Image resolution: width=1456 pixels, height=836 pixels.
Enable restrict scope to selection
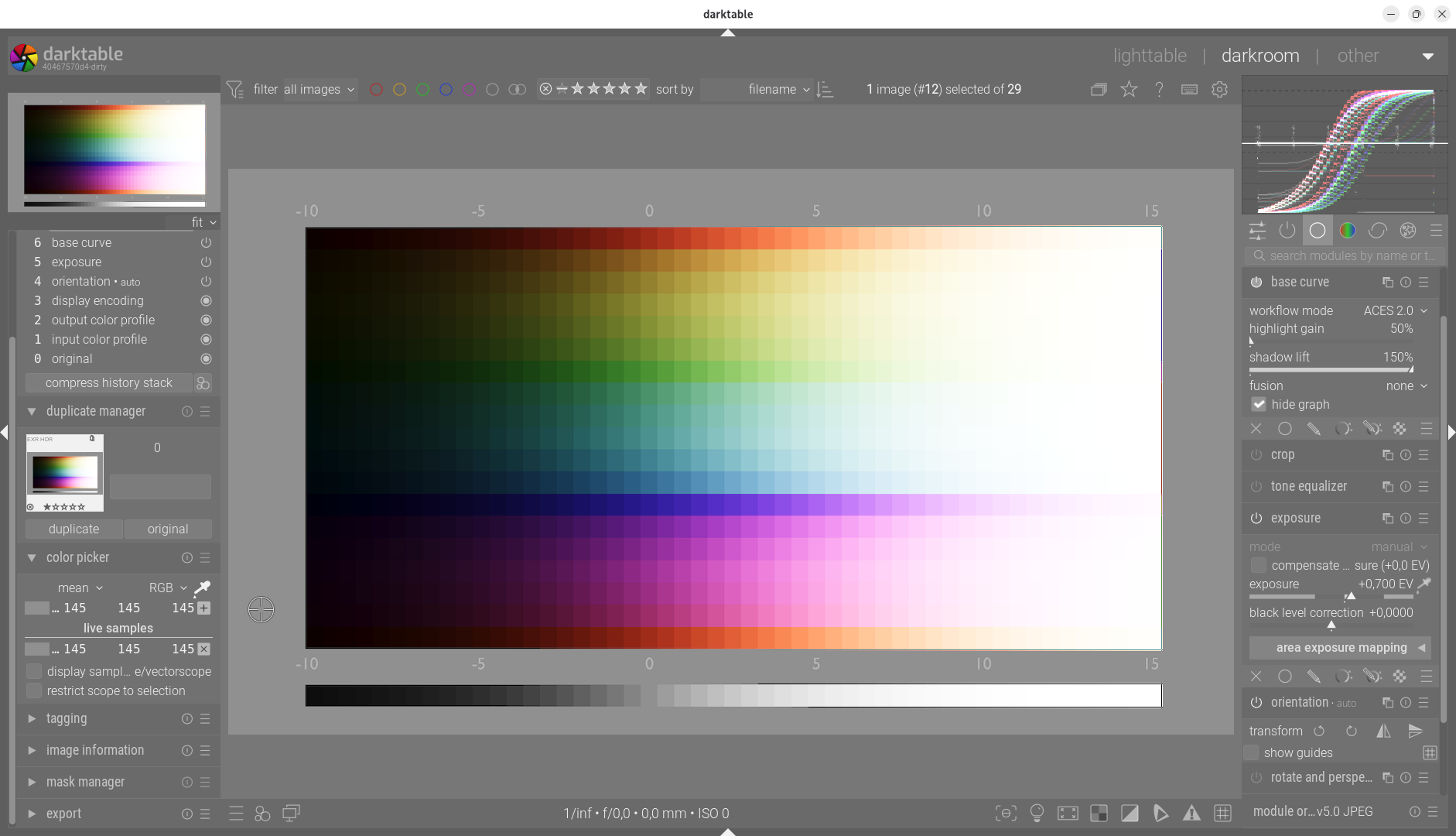tap(34, 690)
